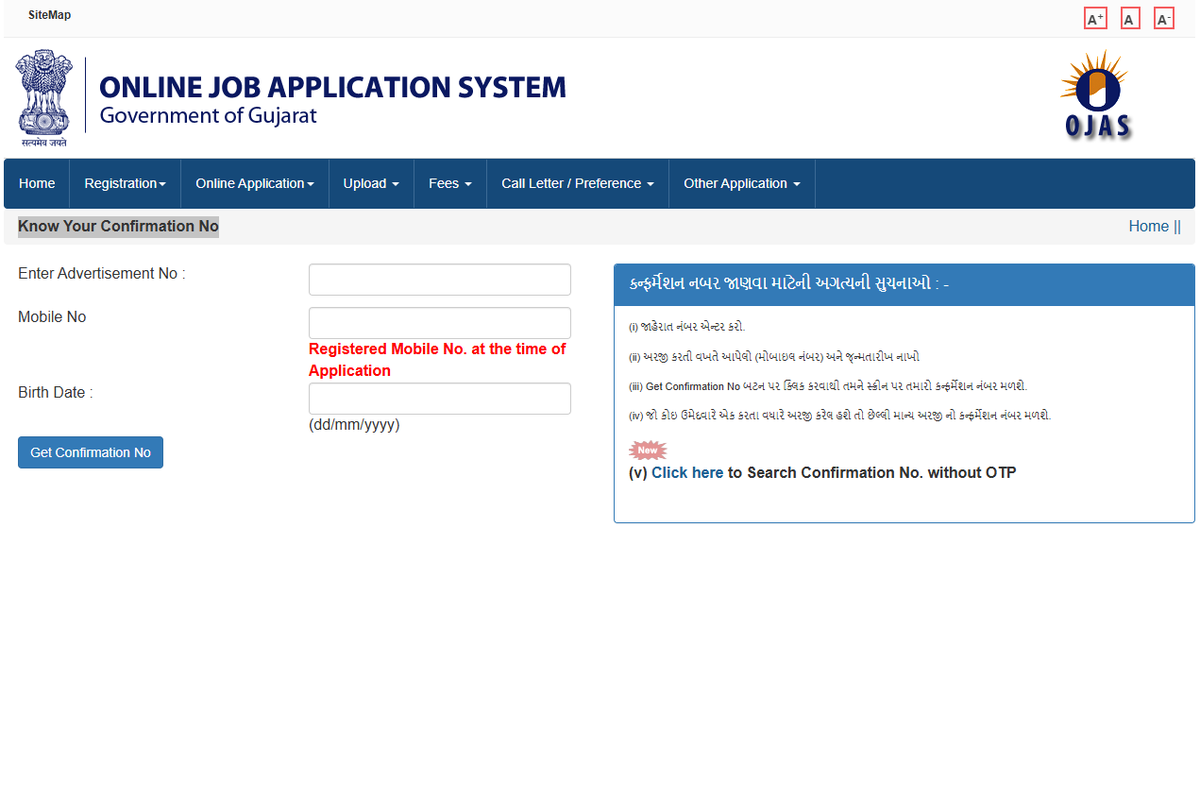Image resolution: width=1200 pixels, height=800 pixels.
Task: Reset font size with A icon
Action: (x=1130, y=18)
